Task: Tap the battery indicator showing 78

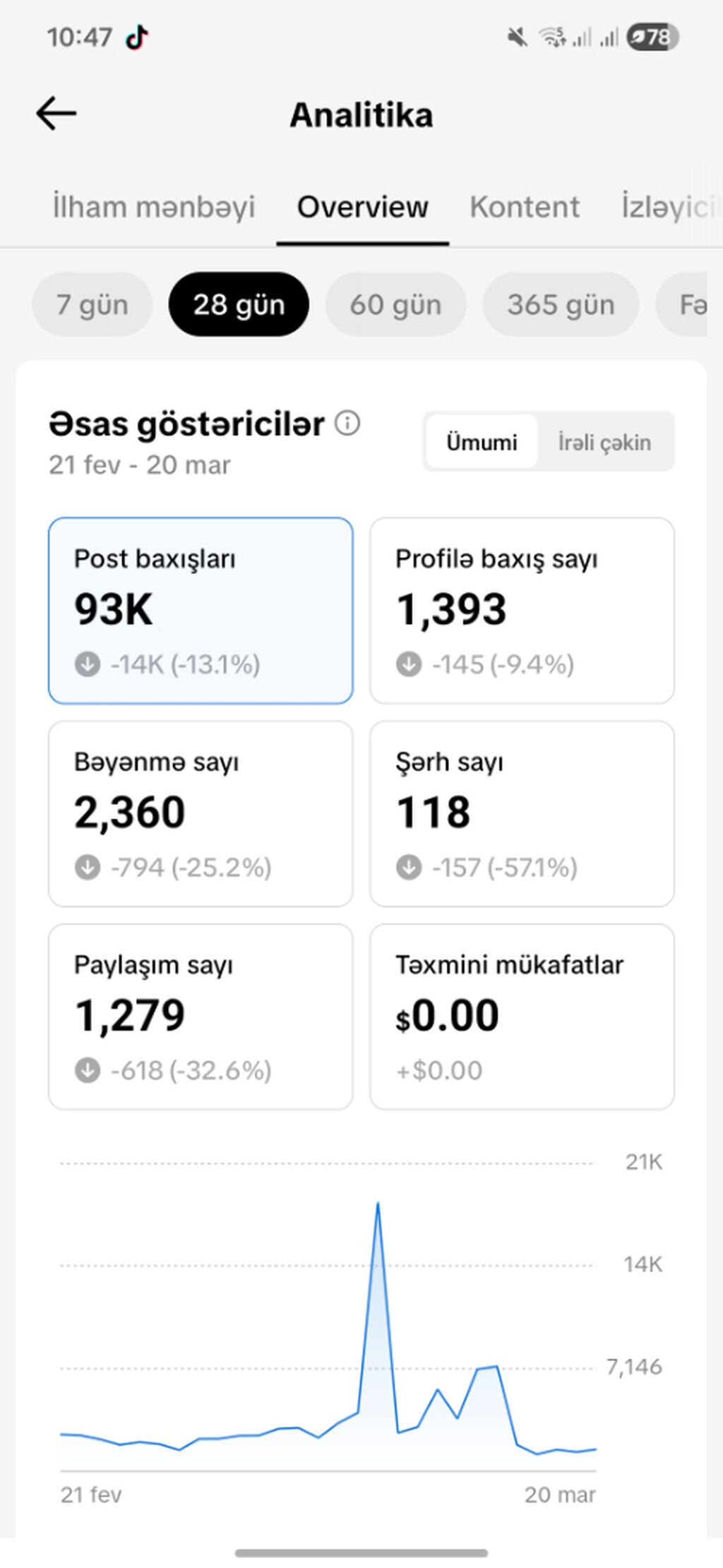Action: point(652,37)
